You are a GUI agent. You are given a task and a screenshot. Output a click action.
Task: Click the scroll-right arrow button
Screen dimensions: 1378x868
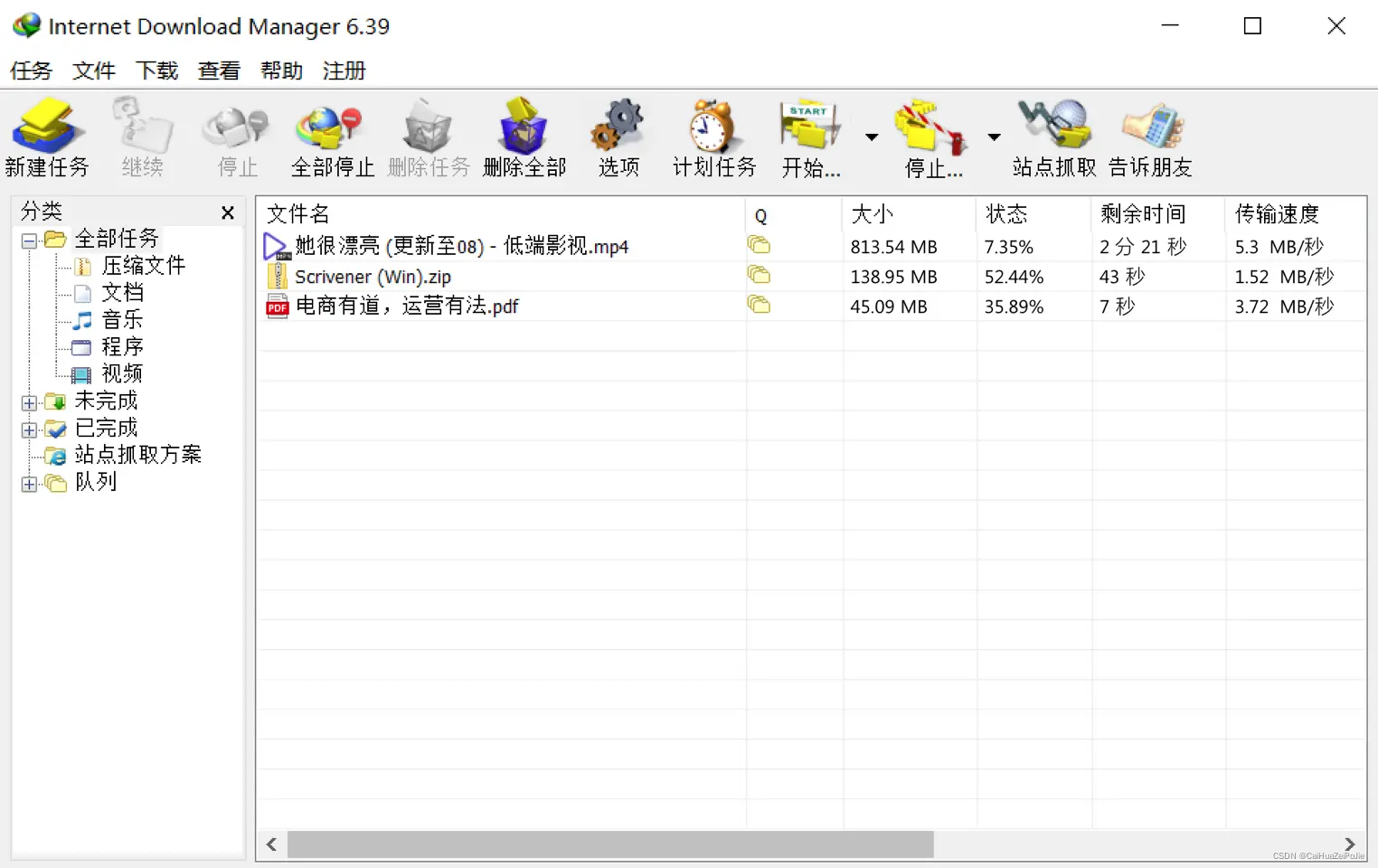tap(1350, 844)
